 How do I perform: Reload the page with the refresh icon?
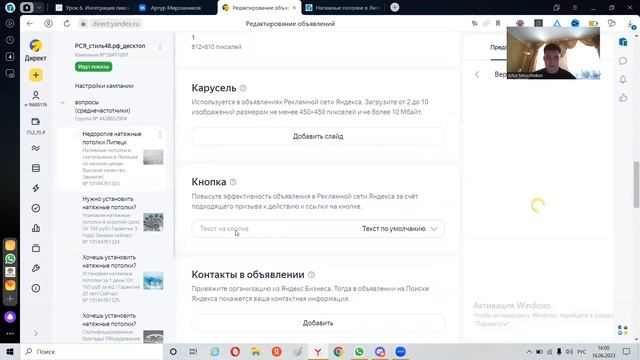pyautogui.click(x=67, y=24)
